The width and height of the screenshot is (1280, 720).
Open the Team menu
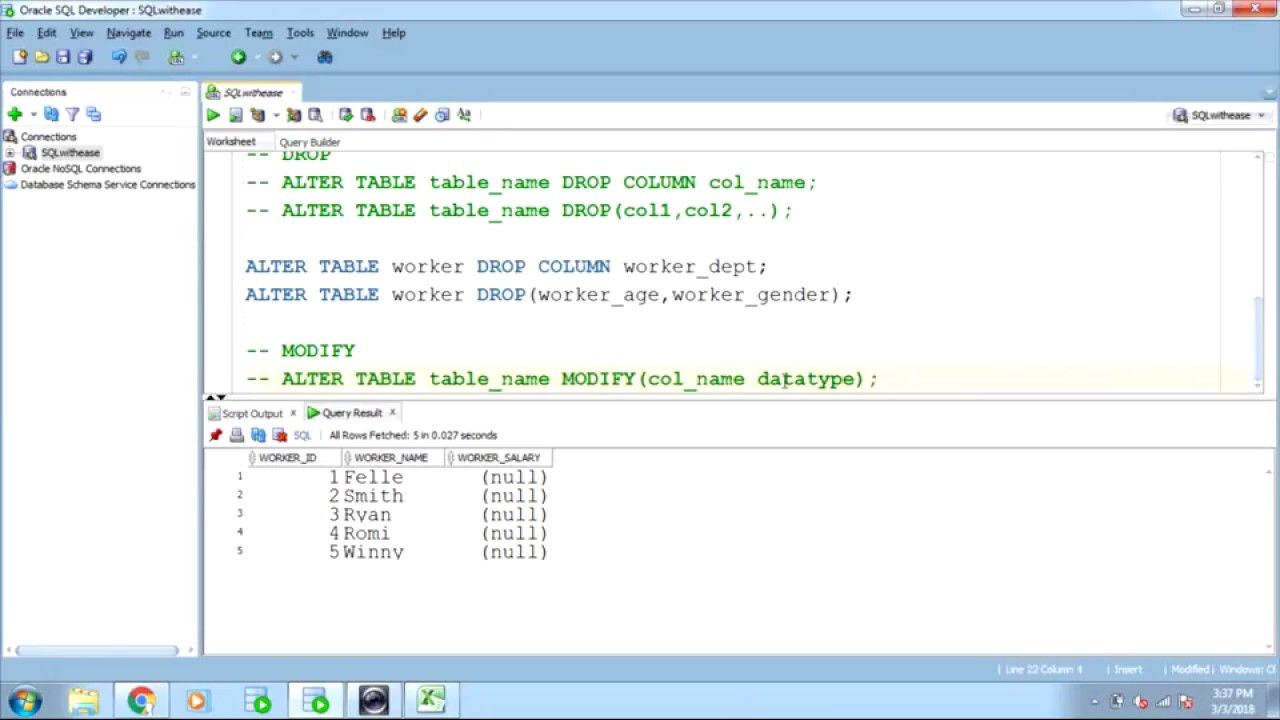[258, 33]
